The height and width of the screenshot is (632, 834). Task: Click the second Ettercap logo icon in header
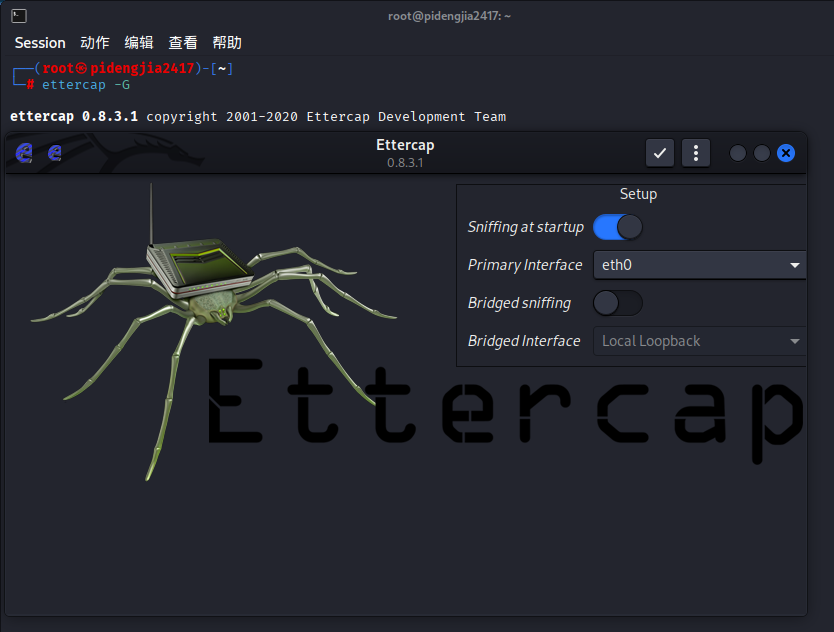(x=55, y=153)
